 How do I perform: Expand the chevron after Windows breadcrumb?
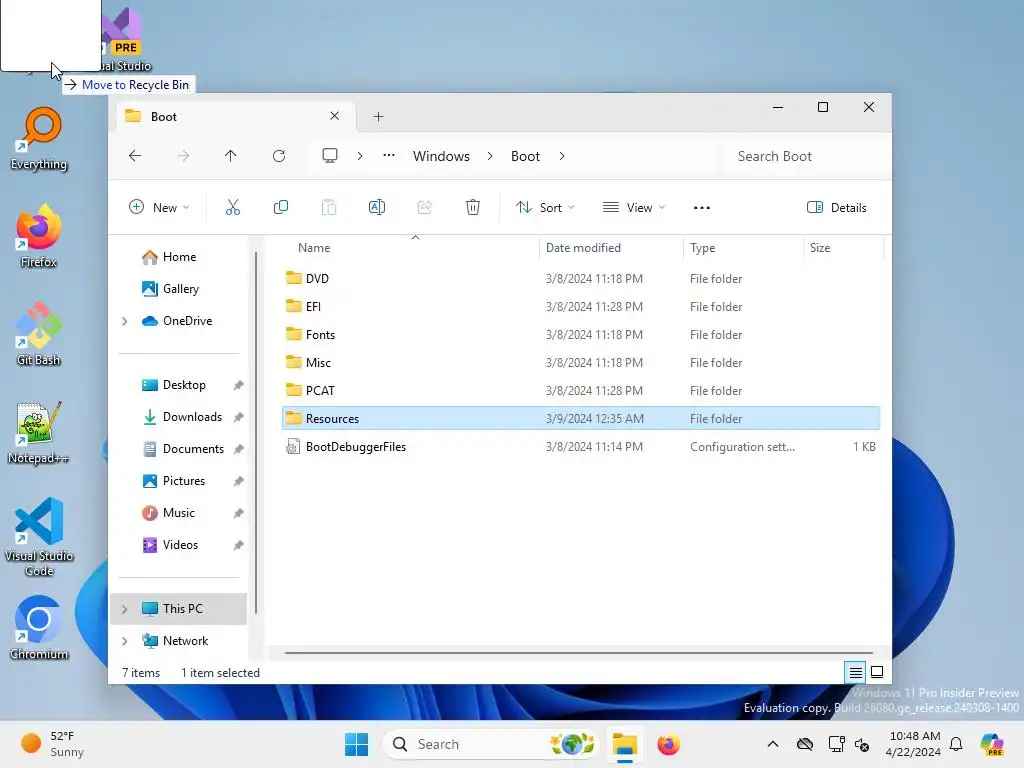click(490, 156)
